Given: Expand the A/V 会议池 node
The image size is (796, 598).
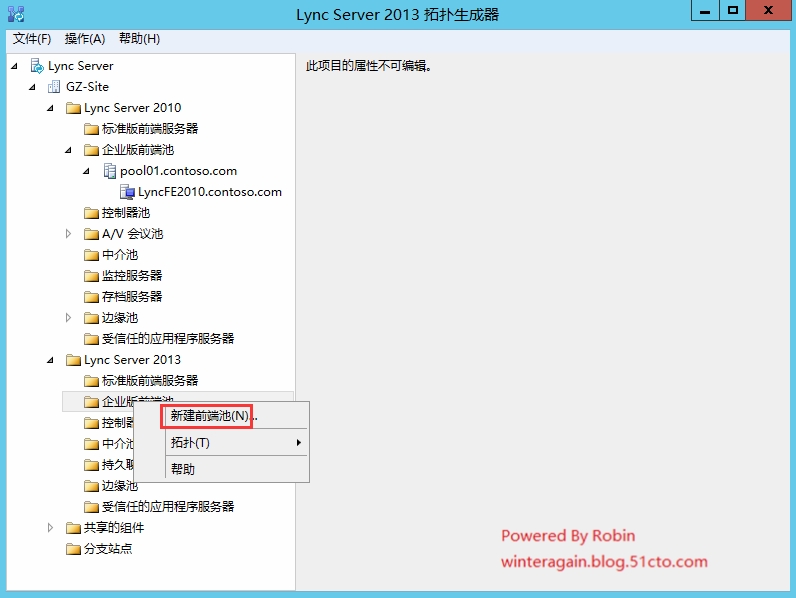Looking at the screenshot, I should pyautogui.click(x=69, y=234).
